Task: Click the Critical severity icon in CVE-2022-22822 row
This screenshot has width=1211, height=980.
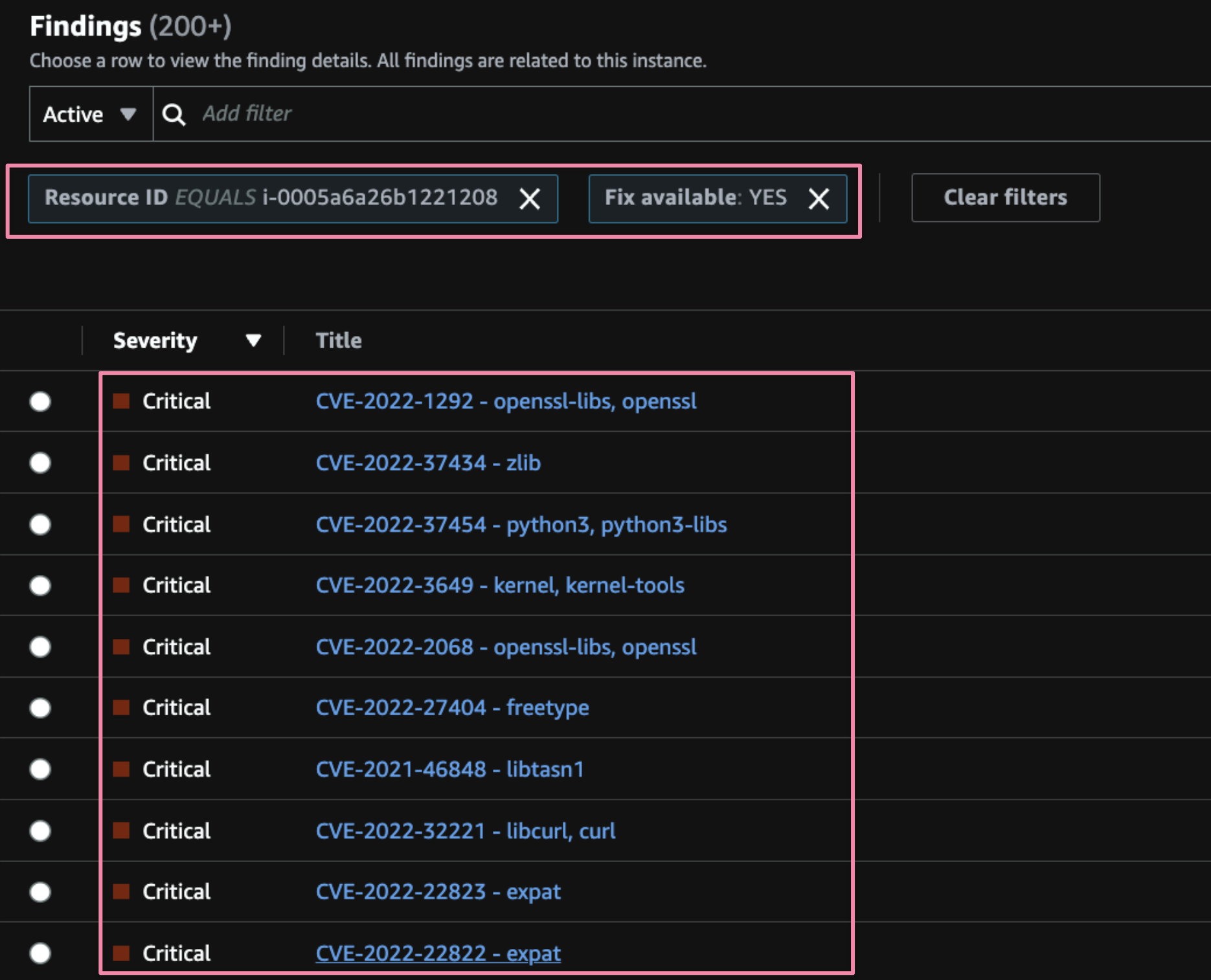Action: pyautogui.click(x=121, y=953)
